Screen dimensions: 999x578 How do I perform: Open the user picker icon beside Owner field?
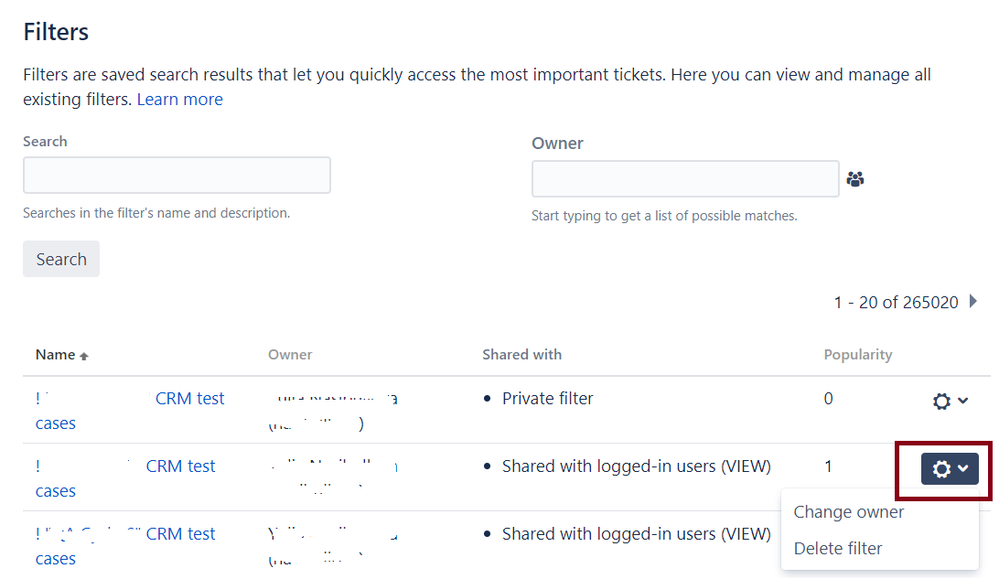point(854,180)
